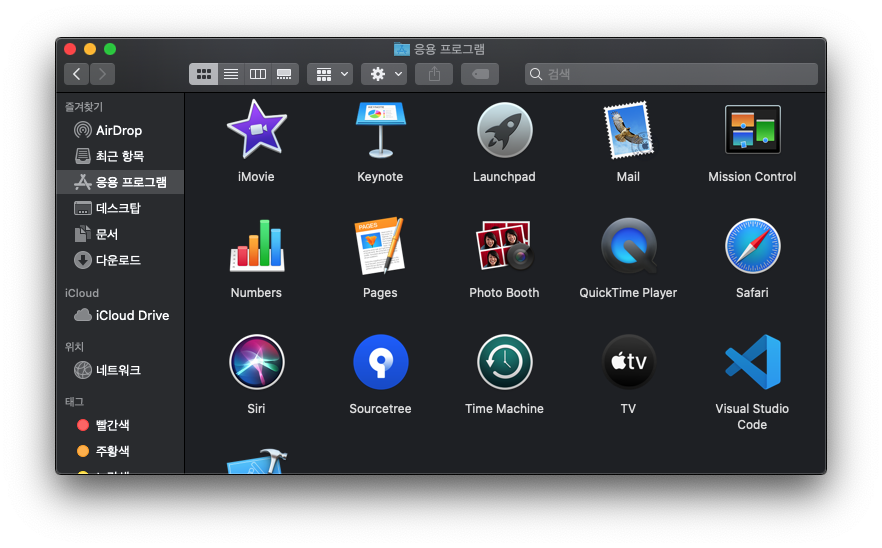Click the Sourcetree name label
The width and height of the screenshot is (882, 548).
(380, 408)
